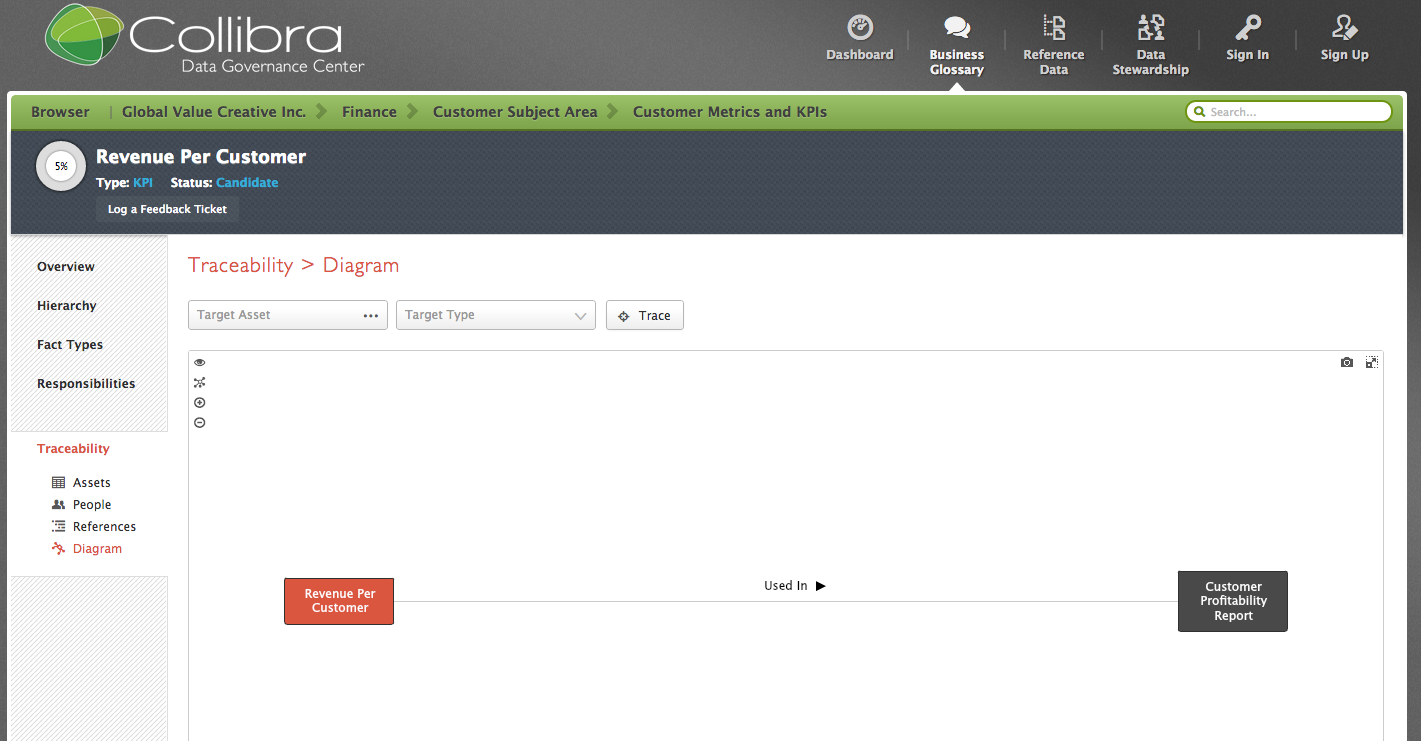Expand the Target Type dropdown
This screenshot has width=1421, height=741.
click(x=496, y=315)
